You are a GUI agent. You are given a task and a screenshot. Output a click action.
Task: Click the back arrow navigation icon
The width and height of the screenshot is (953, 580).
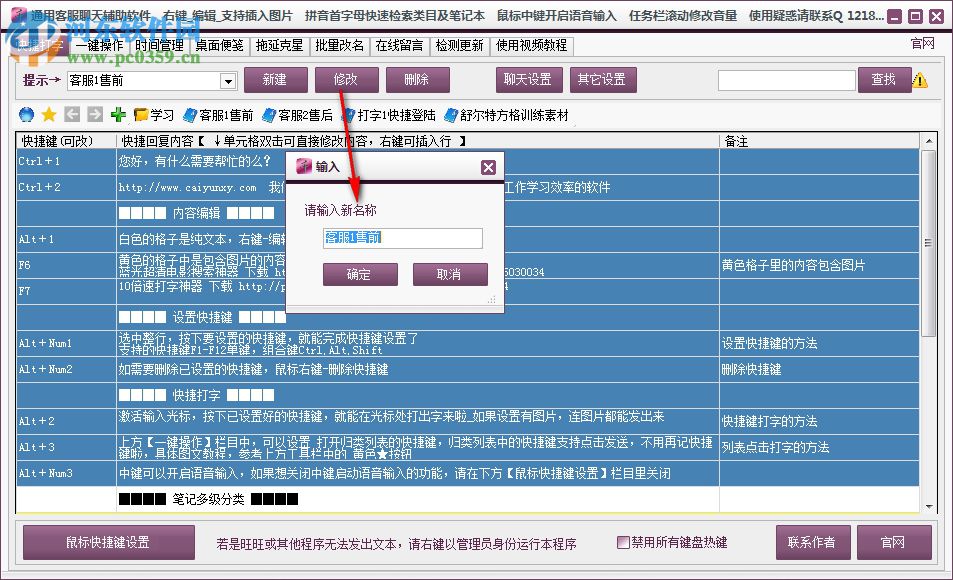71,114
